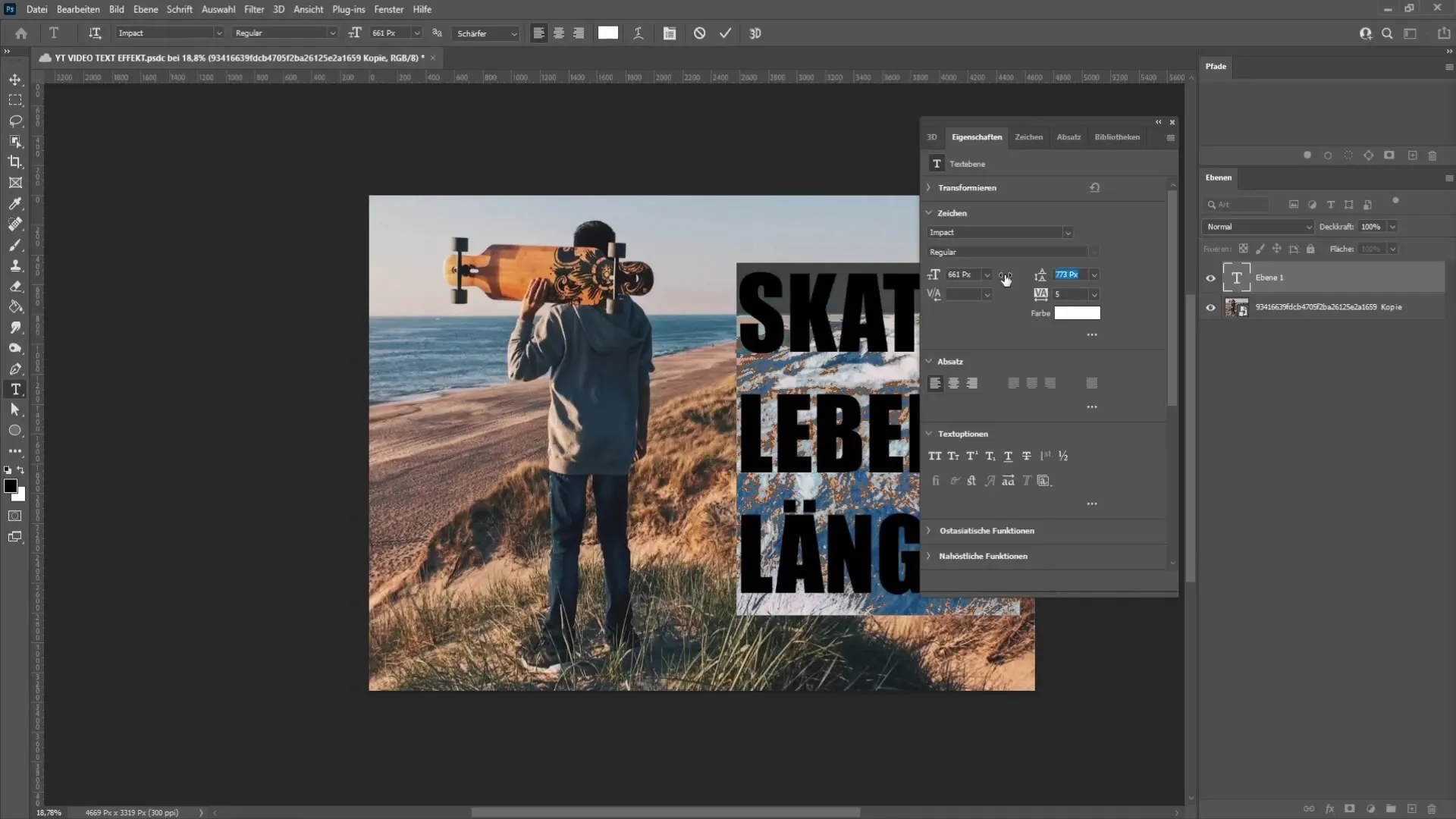Click the Eigenschaften tab

976,137
